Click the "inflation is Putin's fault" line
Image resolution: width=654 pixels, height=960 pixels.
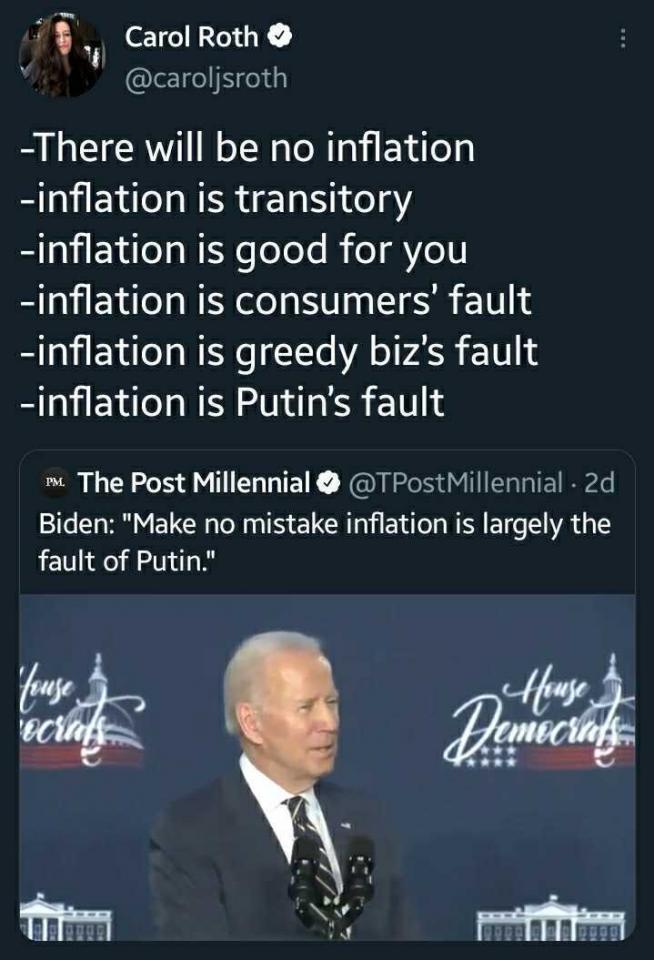tap(232, 403)
